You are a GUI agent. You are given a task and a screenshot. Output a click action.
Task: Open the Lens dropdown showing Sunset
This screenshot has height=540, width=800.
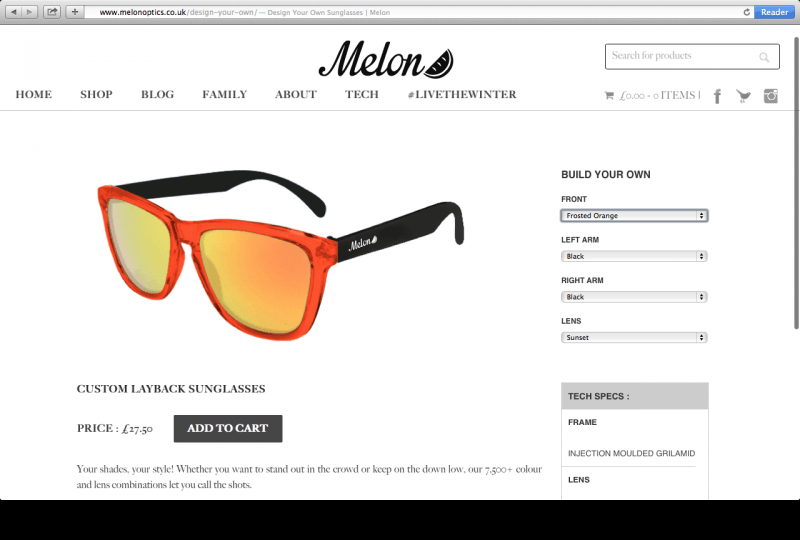634,337
